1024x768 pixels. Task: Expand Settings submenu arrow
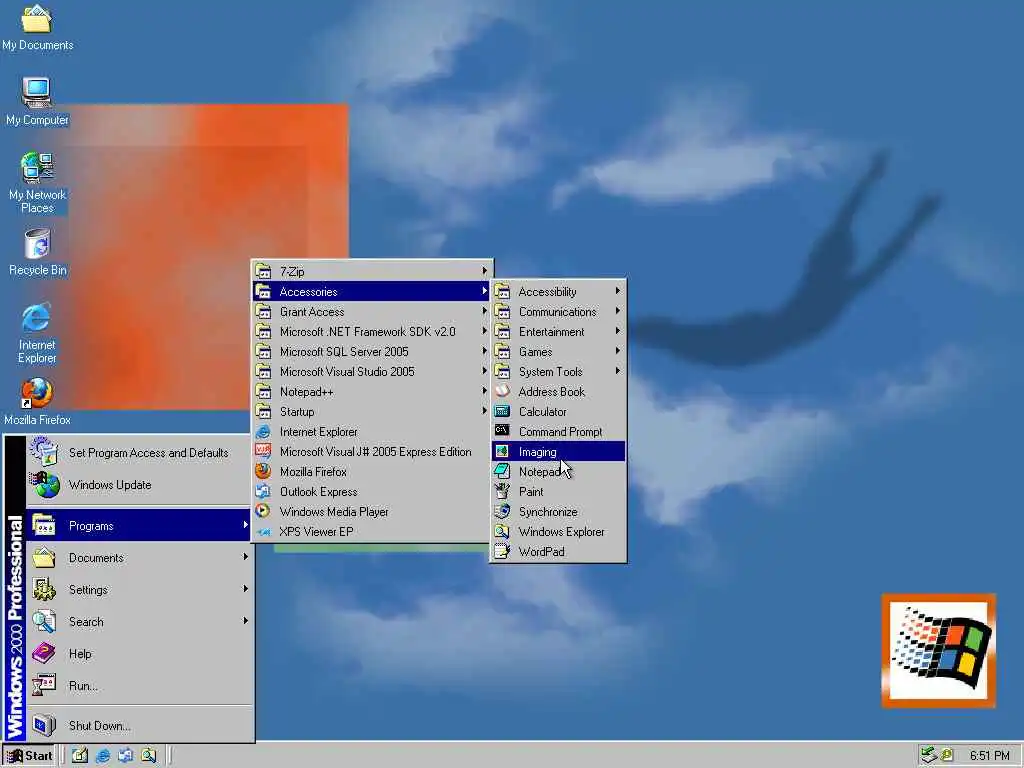click(246, 589)
